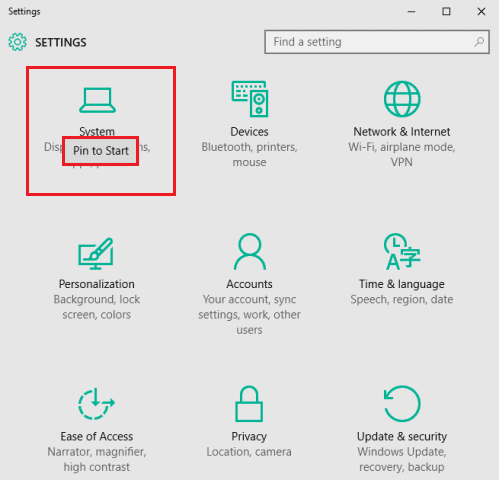Viewport: 499px width, 480px height.
Task: Open the Personalization monitor-brush icon
Action: (x=96, y=253)
